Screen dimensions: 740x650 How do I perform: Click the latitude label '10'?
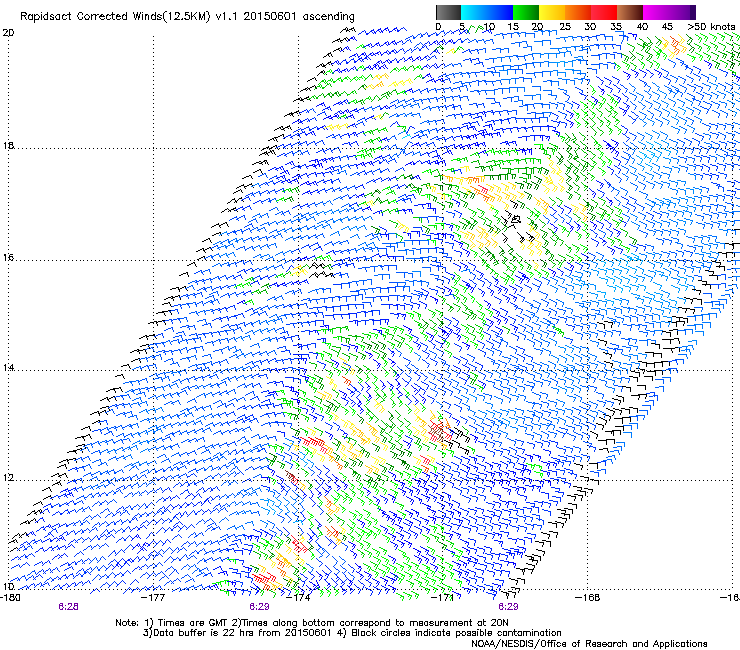[8, 586]
